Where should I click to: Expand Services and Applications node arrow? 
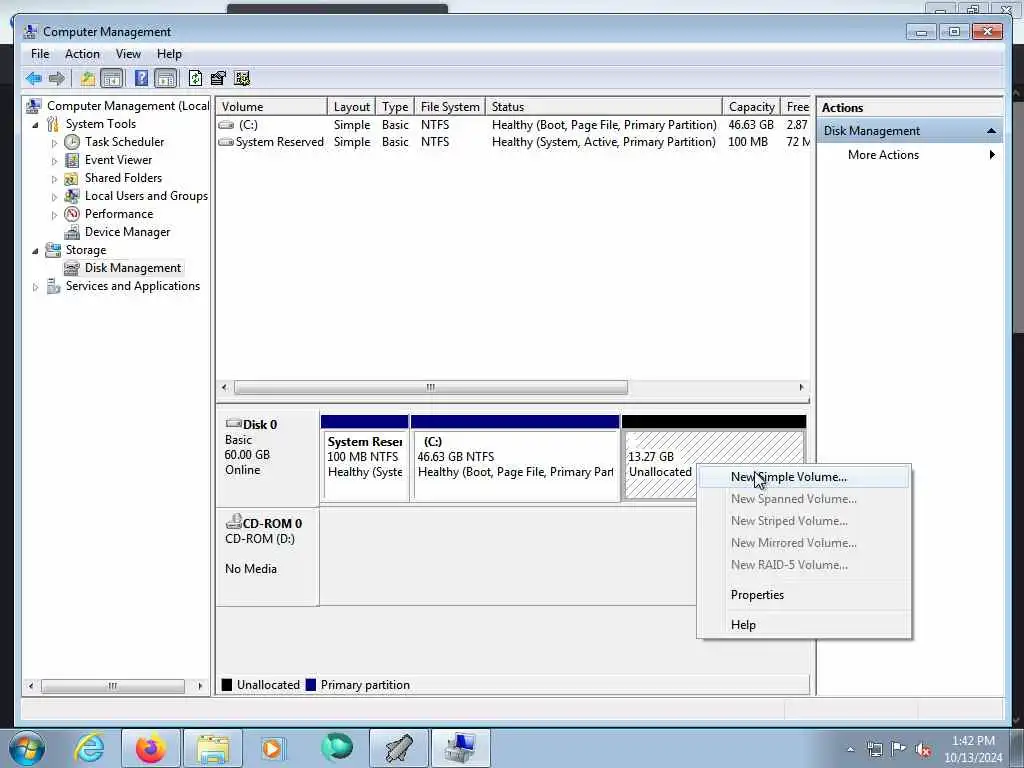(x=35, y=287)
